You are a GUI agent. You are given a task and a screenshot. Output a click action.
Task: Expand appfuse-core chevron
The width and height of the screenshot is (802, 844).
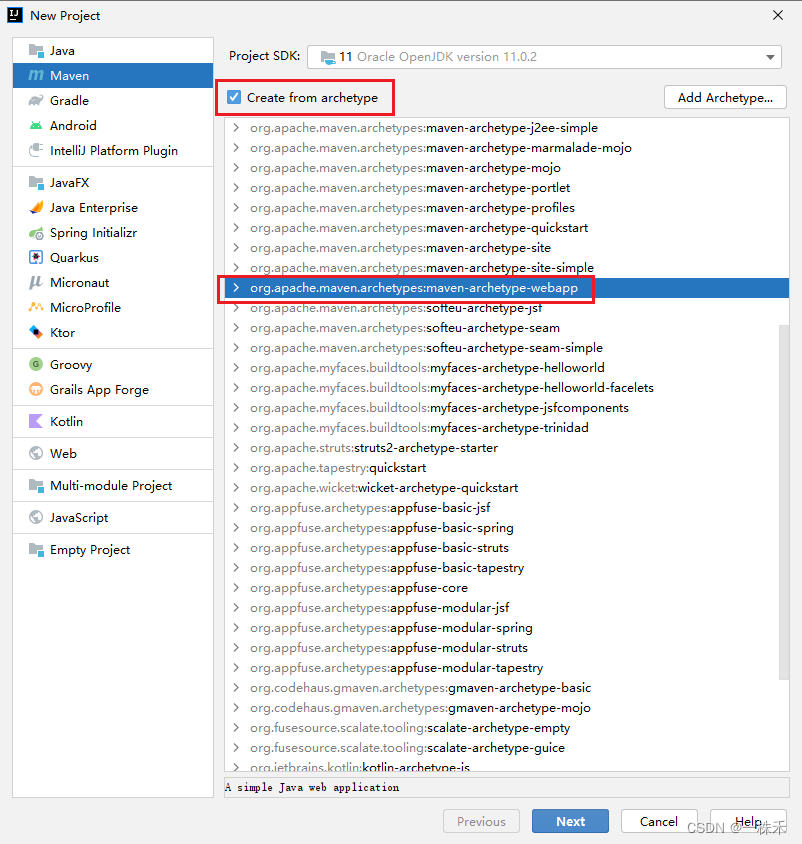(x=236, y=588)
